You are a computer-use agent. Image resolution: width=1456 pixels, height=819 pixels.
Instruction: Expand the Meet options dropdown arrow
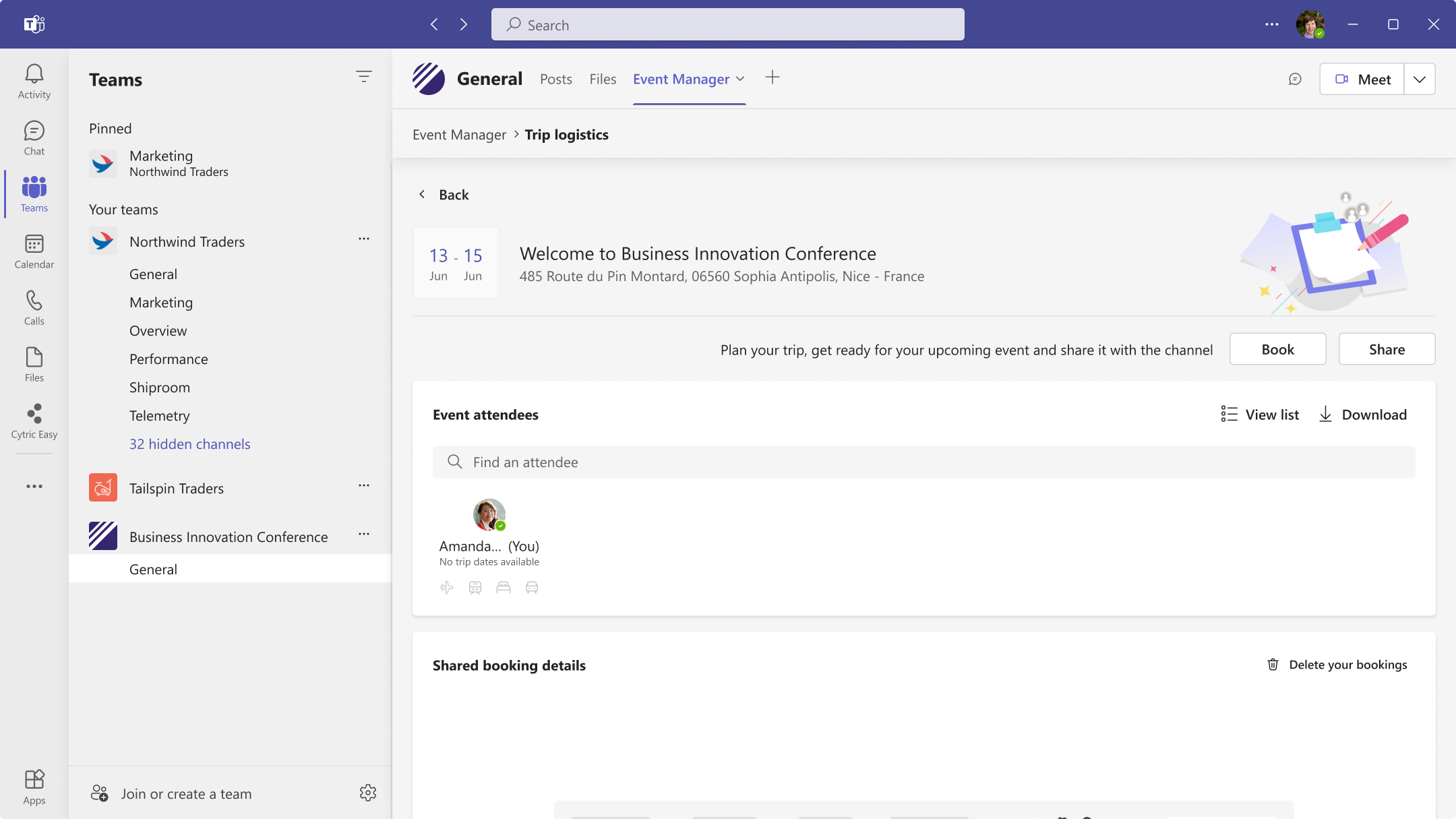click(x=1420, y=80)
